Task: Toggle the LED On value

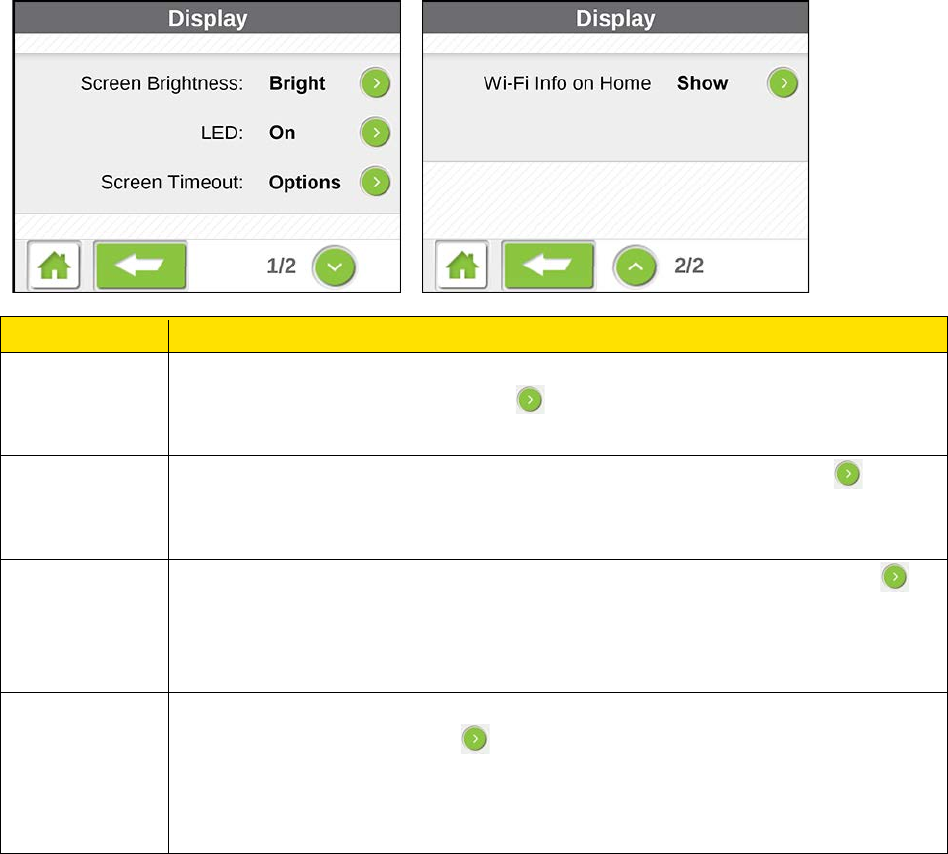Action: click(x=282, y=132)
